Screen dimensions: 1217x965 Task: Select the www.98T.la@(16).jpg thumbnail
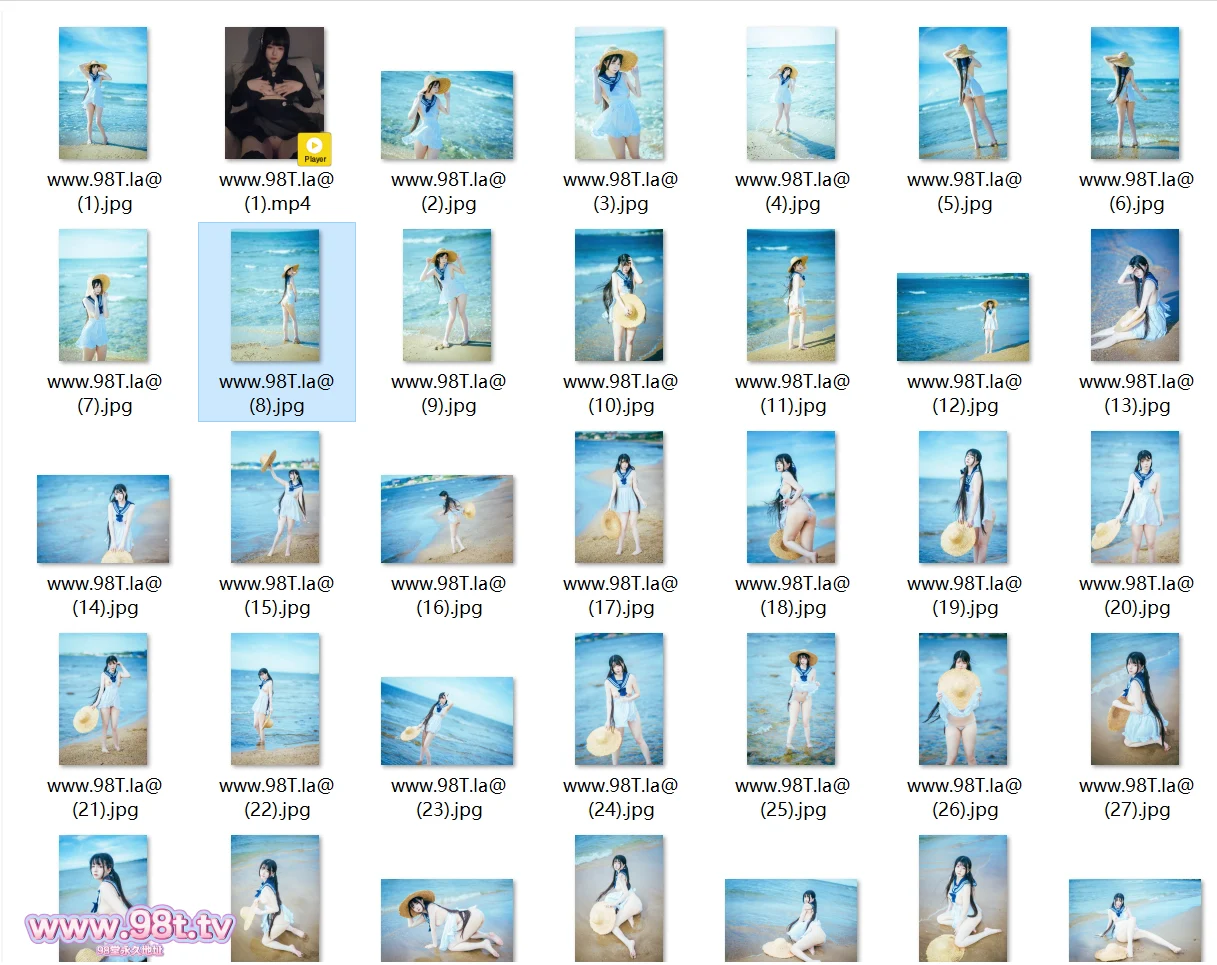(447, 519)
